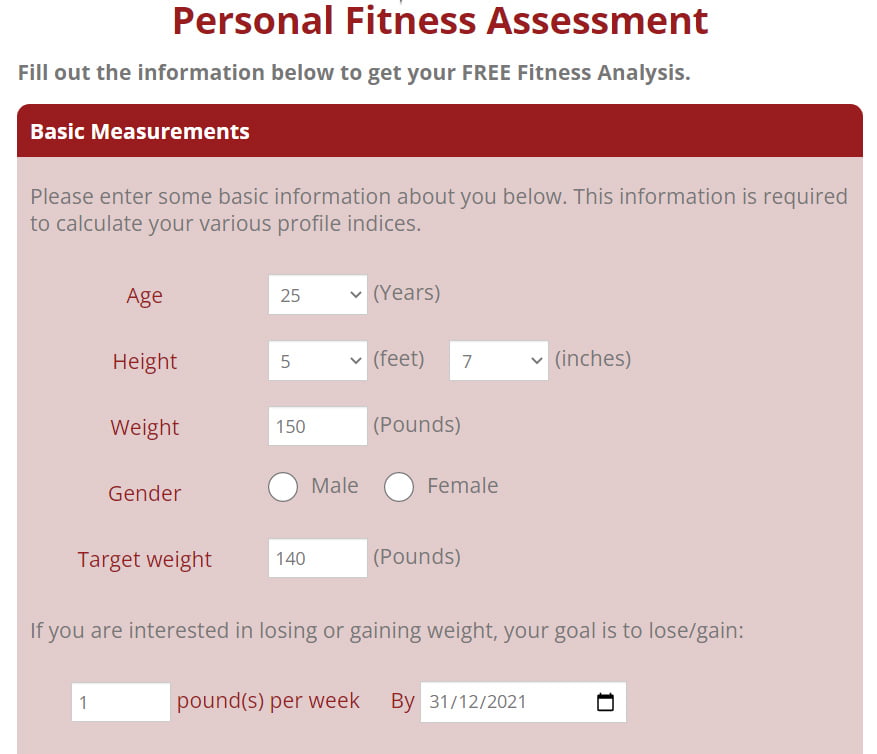Click the Personal Fitness Assessment heading
Viewport: 877px width, 754px height.
point(440,21)
